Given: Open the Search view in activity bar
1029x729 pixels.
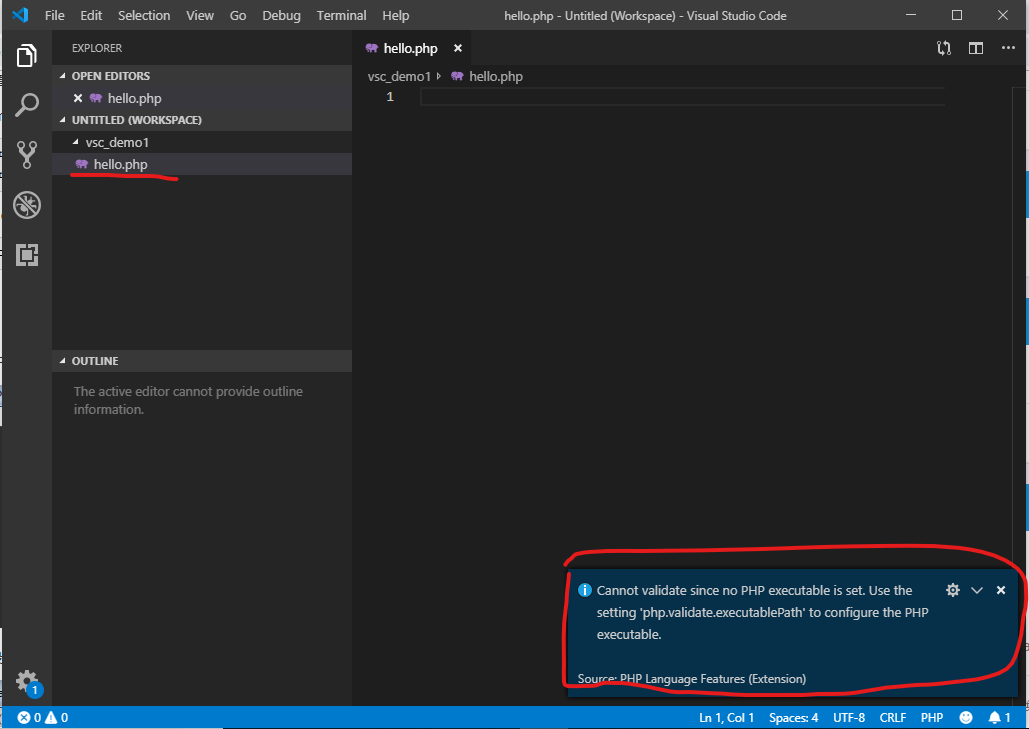Looking at the screenshot, I should [26, 105].
